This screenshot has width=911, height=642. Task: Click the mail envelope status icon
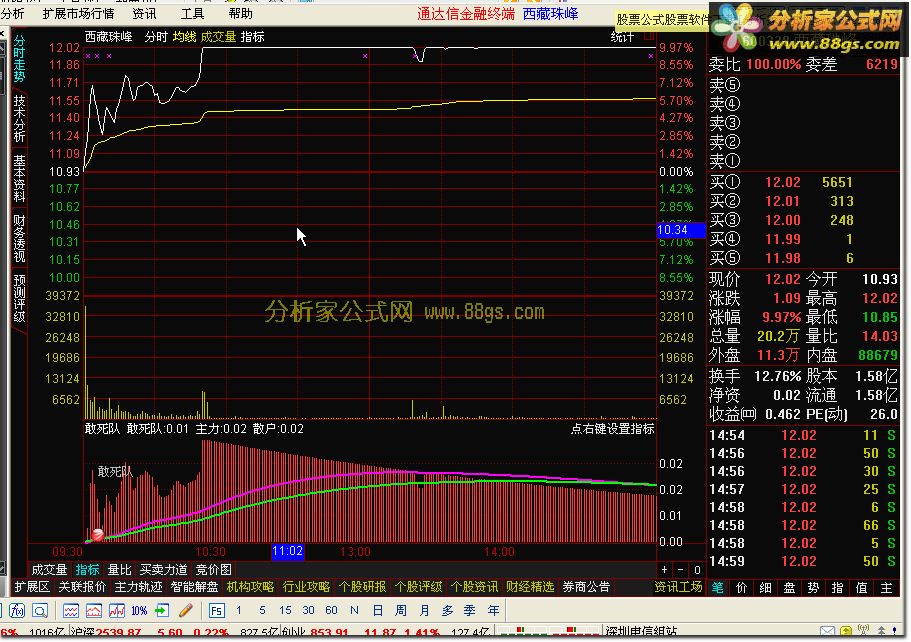827,631
